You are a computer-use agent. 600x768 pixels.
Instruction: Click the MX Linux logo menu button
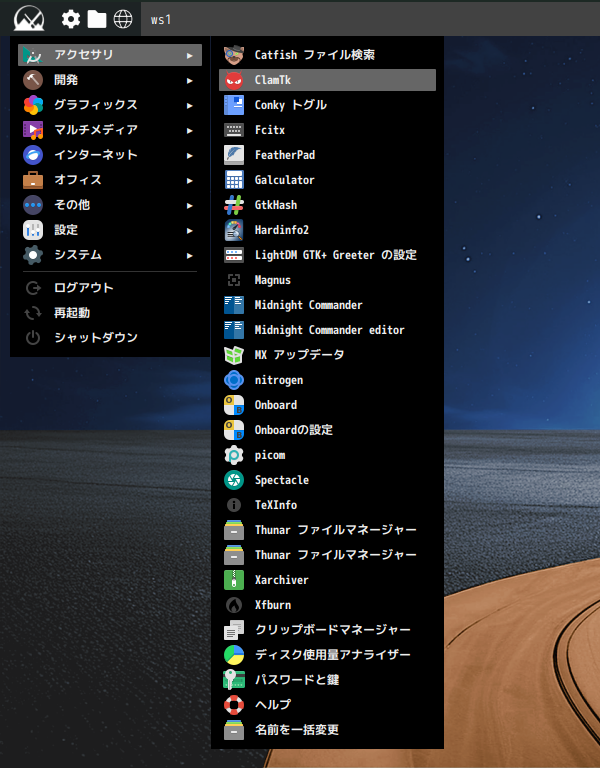coord(29,19)
